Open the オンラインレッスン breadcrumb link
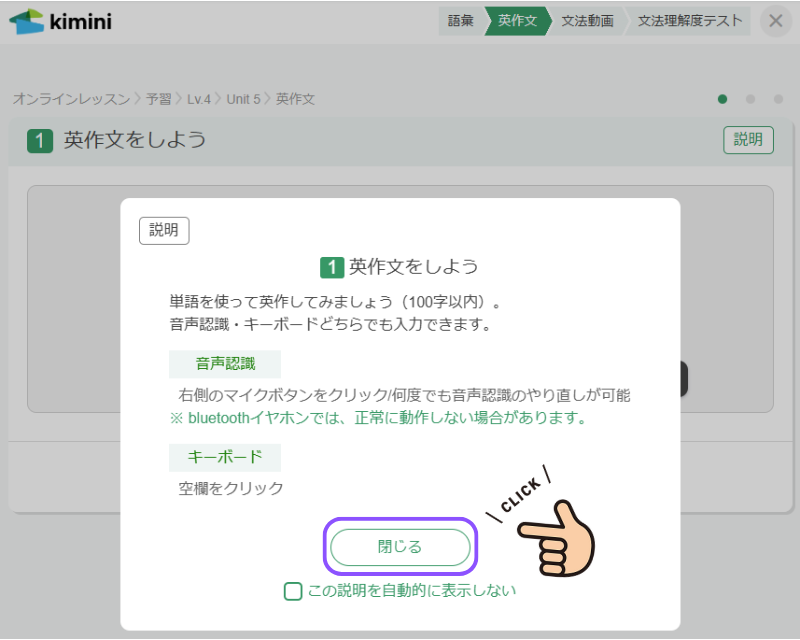This screenshot has width=800, height=640. 72,99
